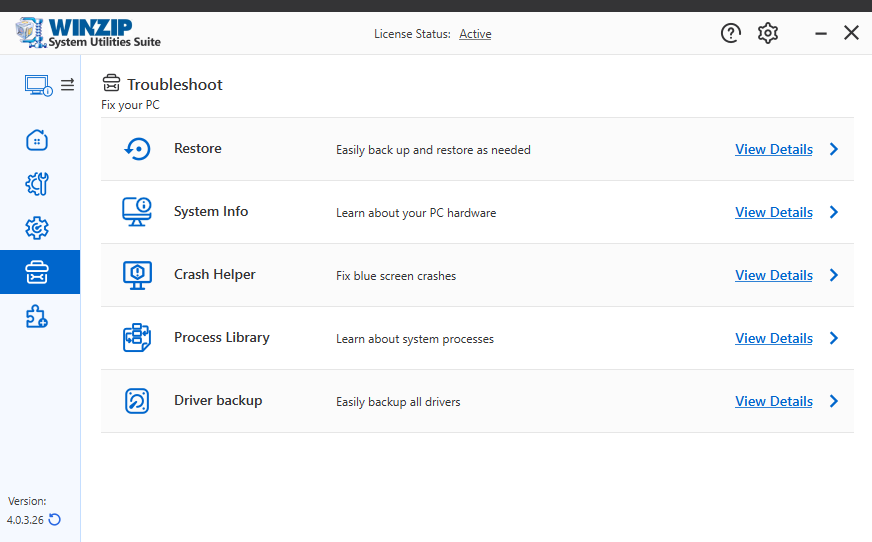Click 'Learn about system processes' description

415,339
